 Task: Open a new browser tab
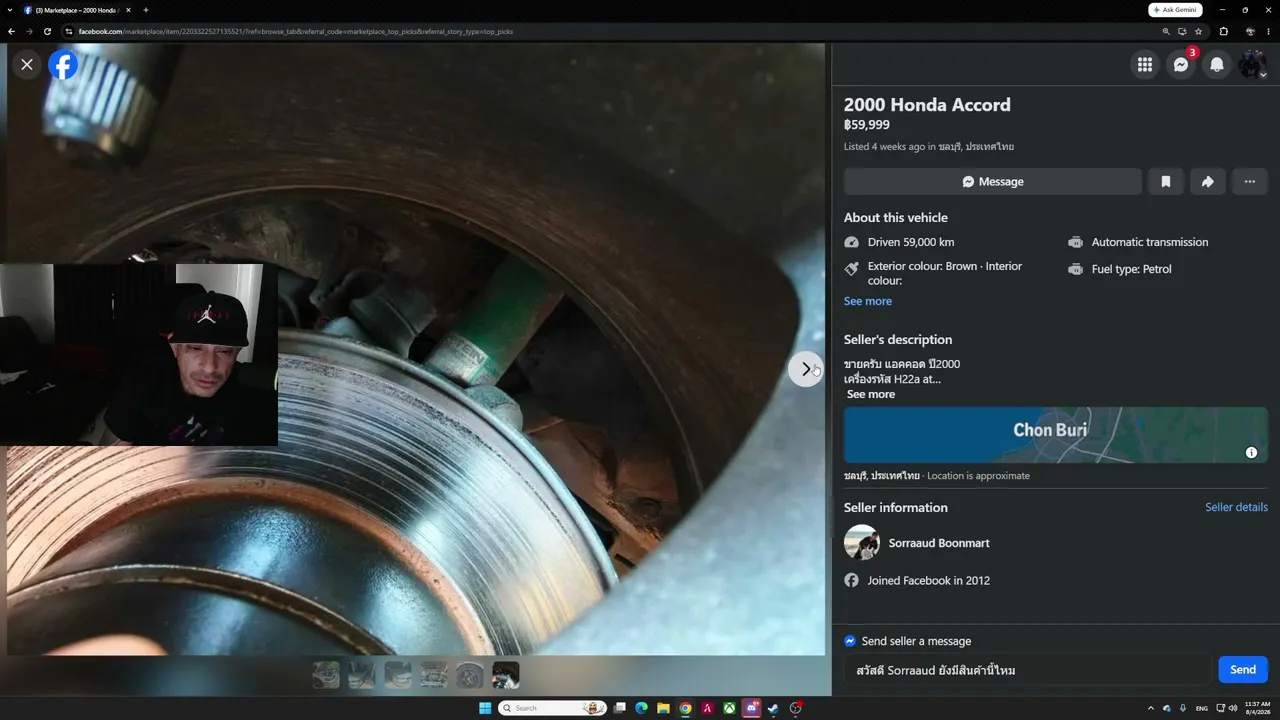(146, 10)
